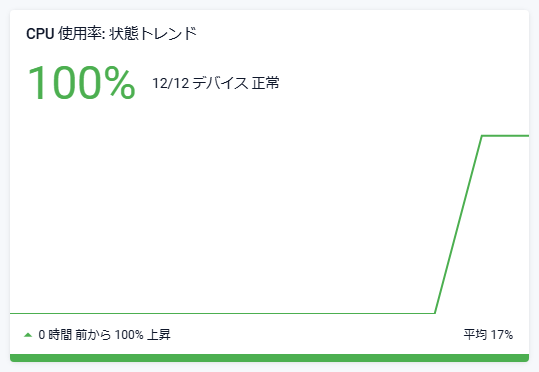Click the large green 100% value
This screenshot has width=539, height=372.
[x=81, y=83]
